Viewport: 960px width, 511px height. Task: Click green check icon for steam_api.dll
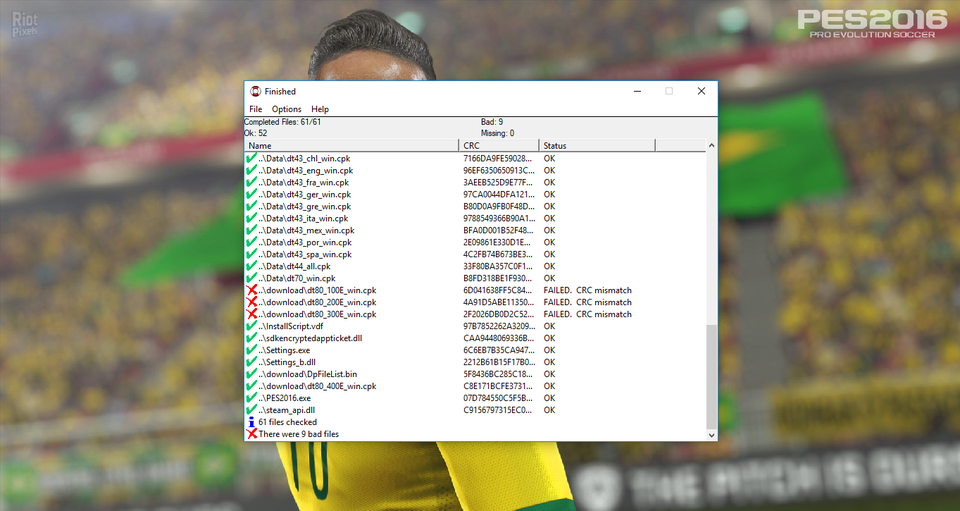(252, 410)
